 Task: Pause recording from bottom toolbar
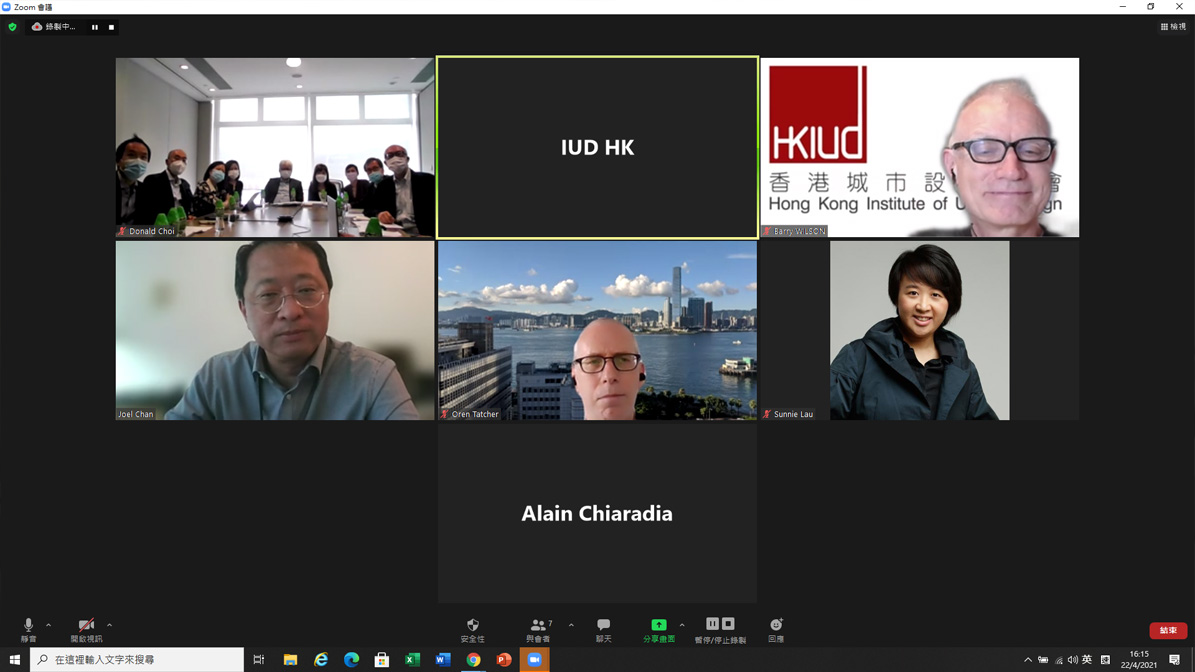tap(713, 623)
